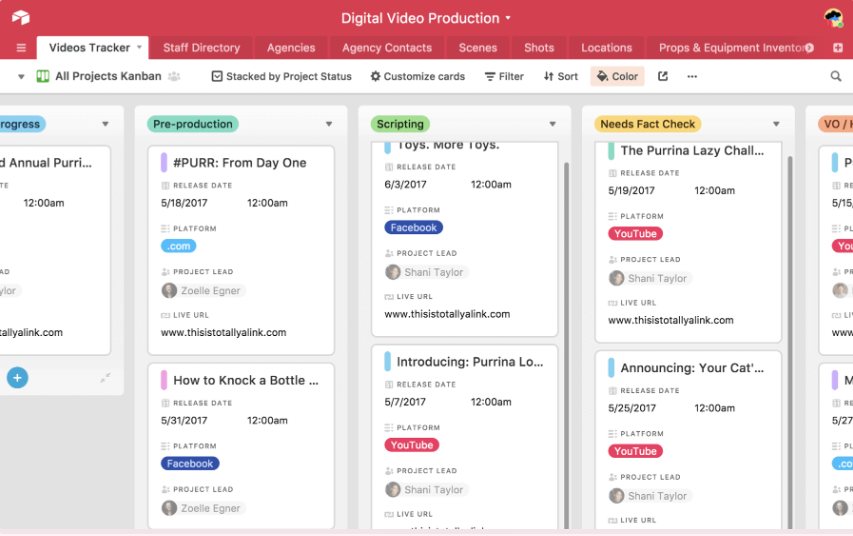This screenshot has height=536, width=853.
Task: Click Zoelle Egner on How to Knock card
Action: 203,508
